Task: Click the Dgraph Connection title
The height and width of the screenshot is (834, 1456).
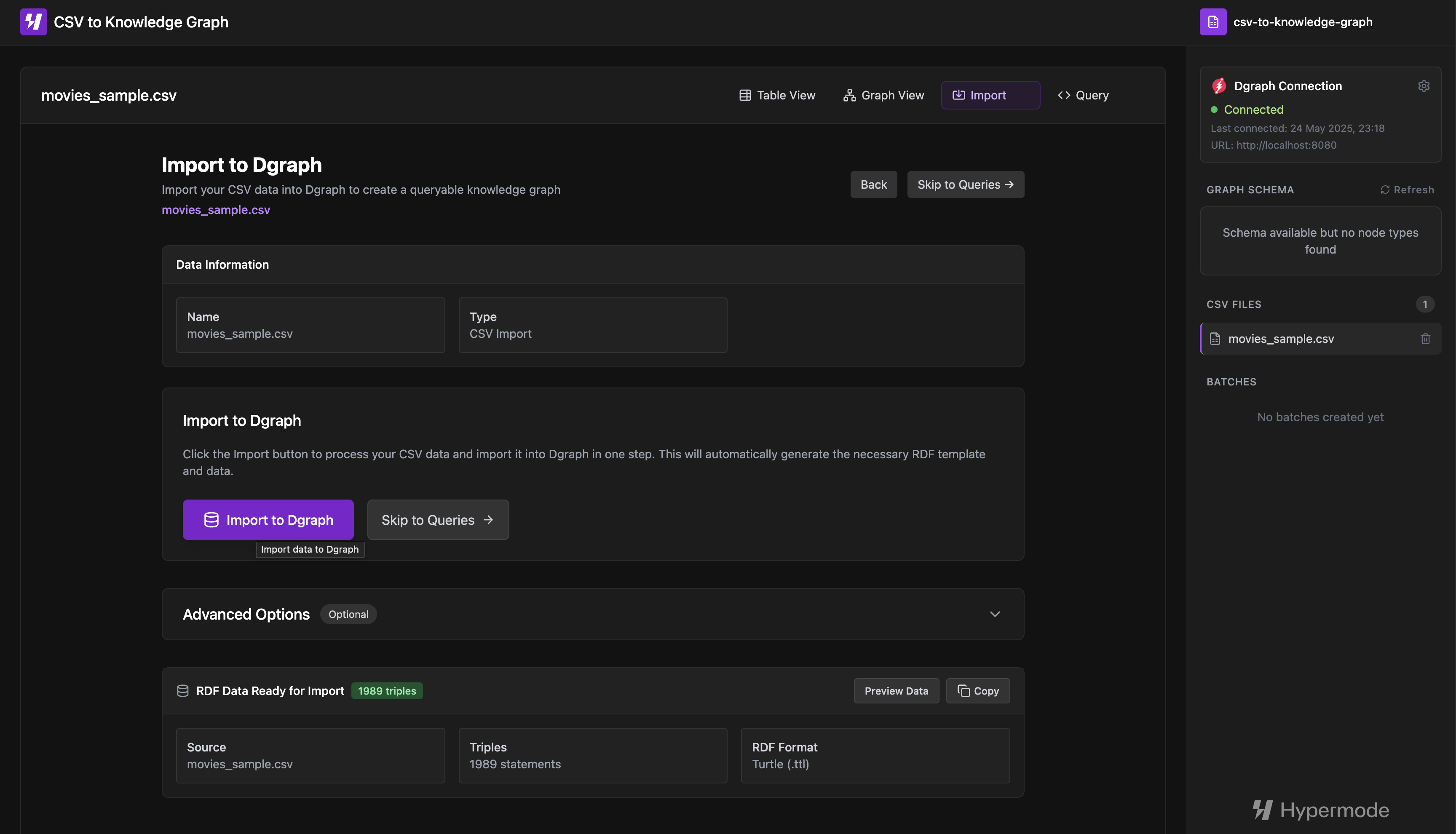Action: pyautogui.click(x=1287, y=86)
